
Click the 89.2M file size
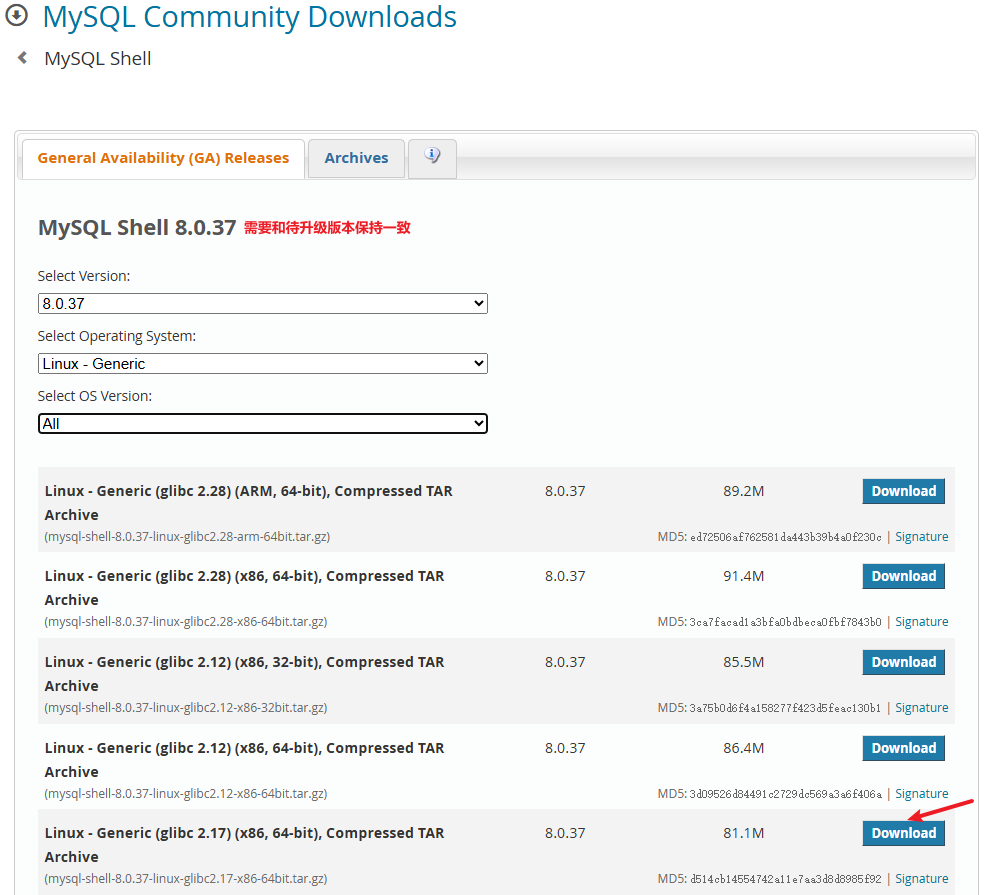pyautogui.click(x=743, y=491)
